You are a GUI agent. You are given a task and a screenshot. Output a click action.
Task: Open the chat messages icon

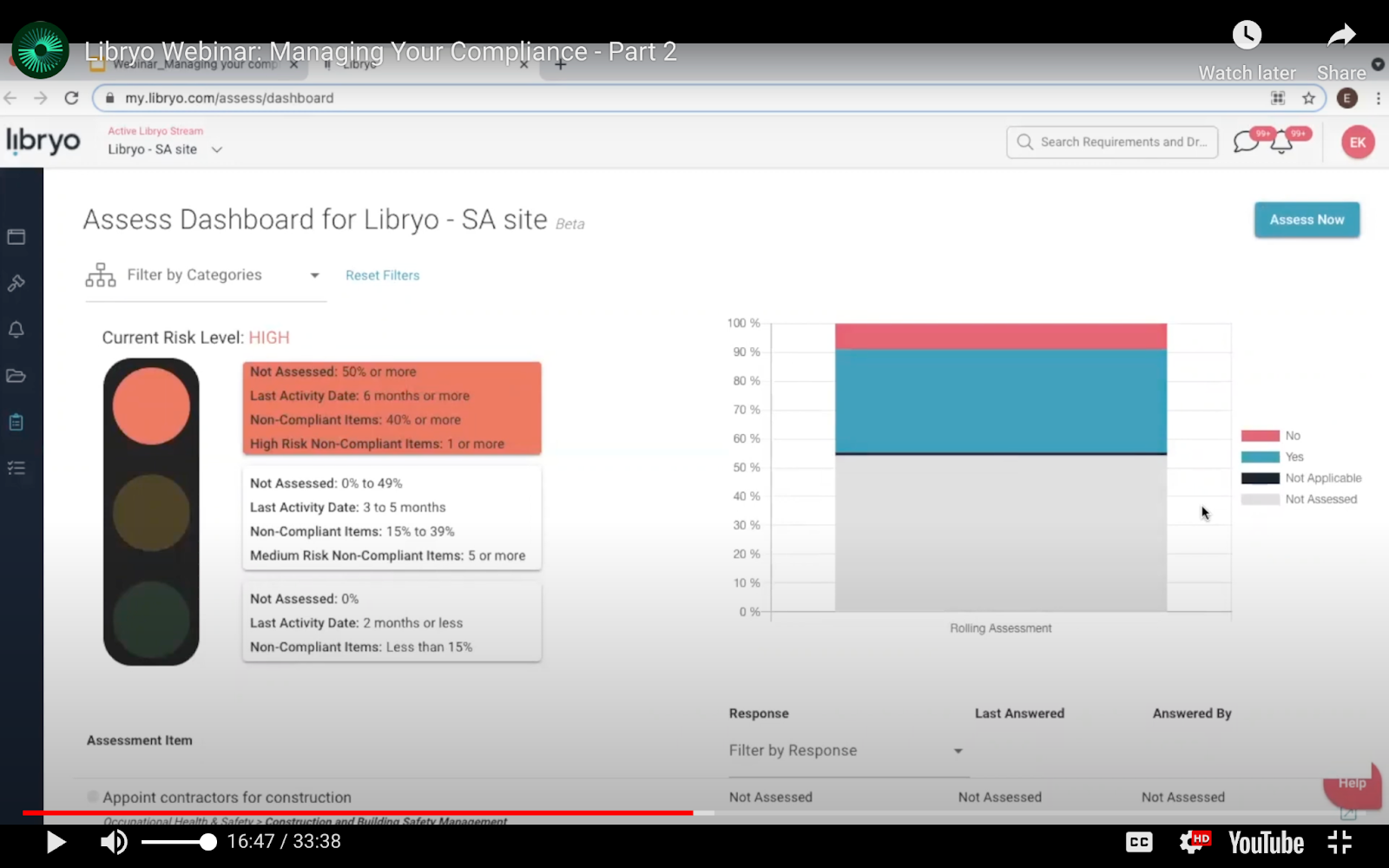click(1247, 141)
